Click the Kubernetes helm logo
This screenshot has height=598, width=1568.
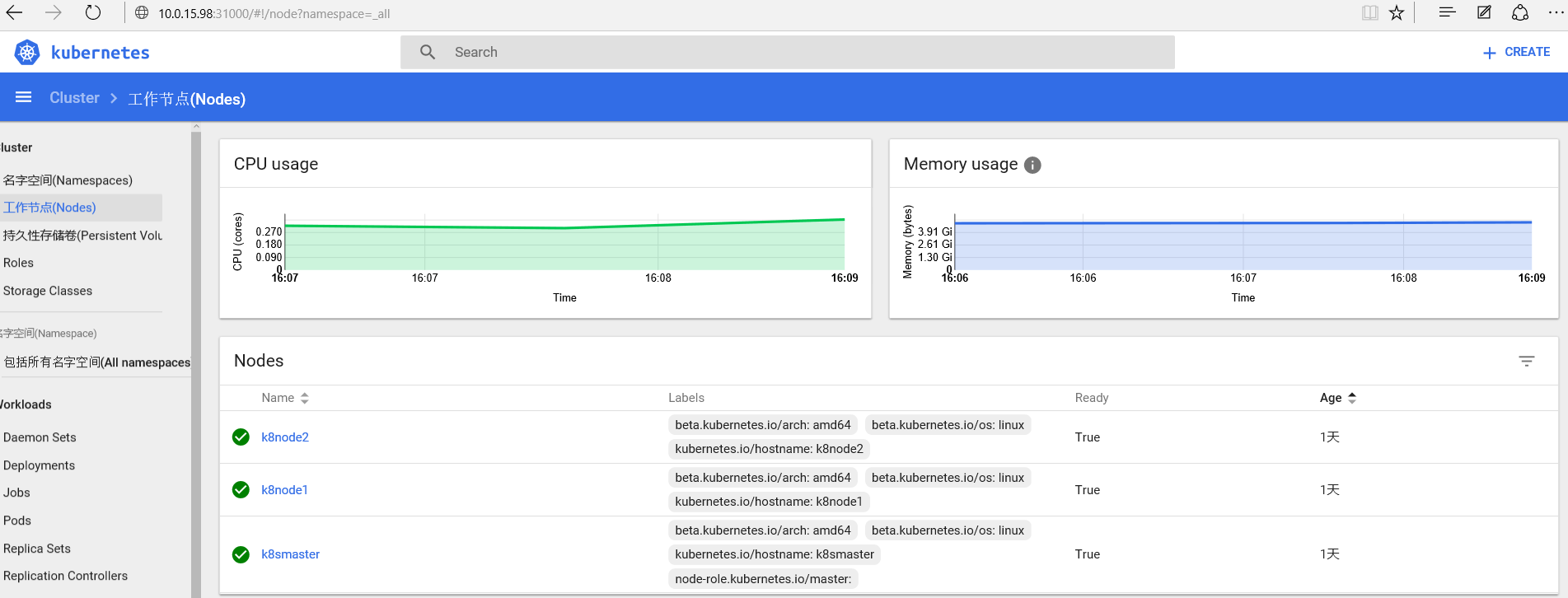pyautogui.click(x=27, y=53)
